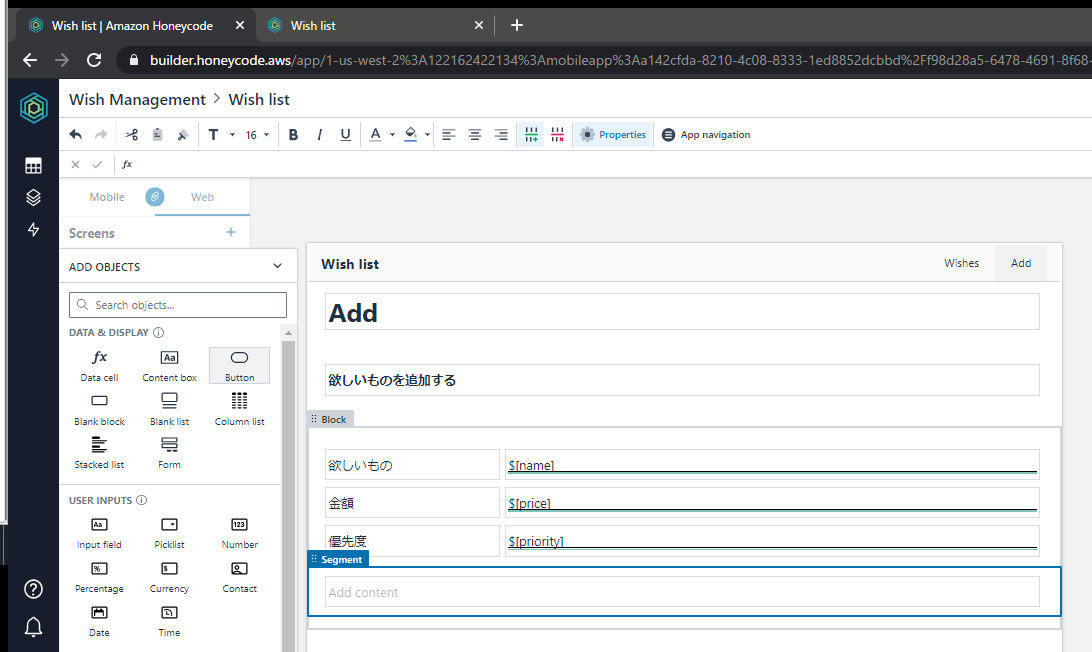Toggle bold formatting
The image size is (1092, 652).
(293, 134)
